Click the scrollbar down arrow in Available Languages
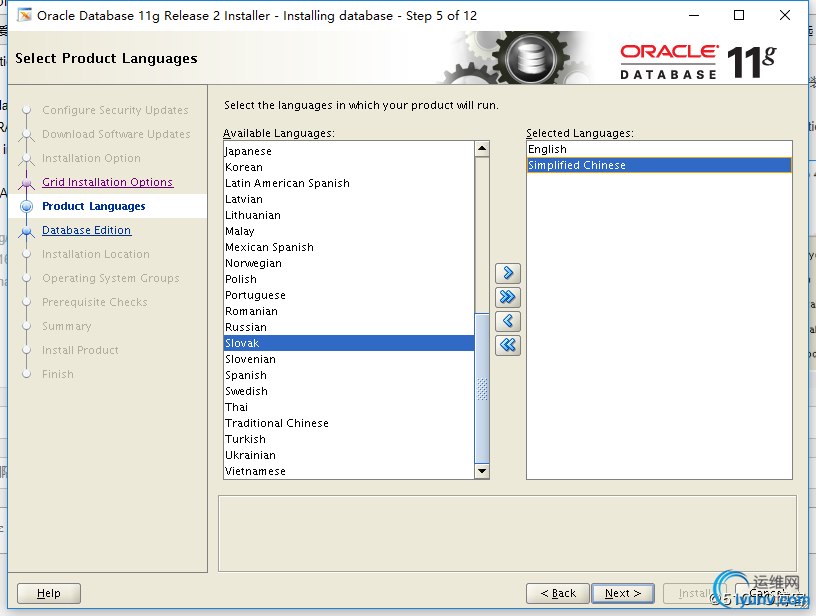This screenshot has width=816, height=616. (x=482, y=471)
